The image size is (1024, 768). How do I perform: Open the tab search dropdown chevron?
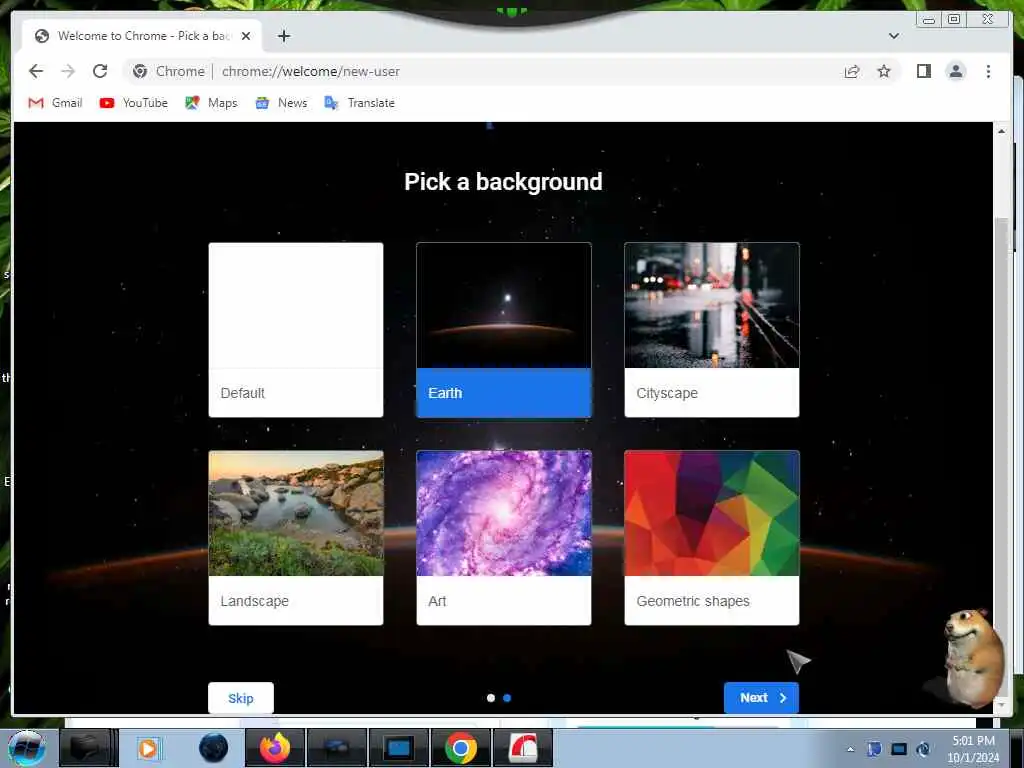pyautogui.click(x=894, y=36)
